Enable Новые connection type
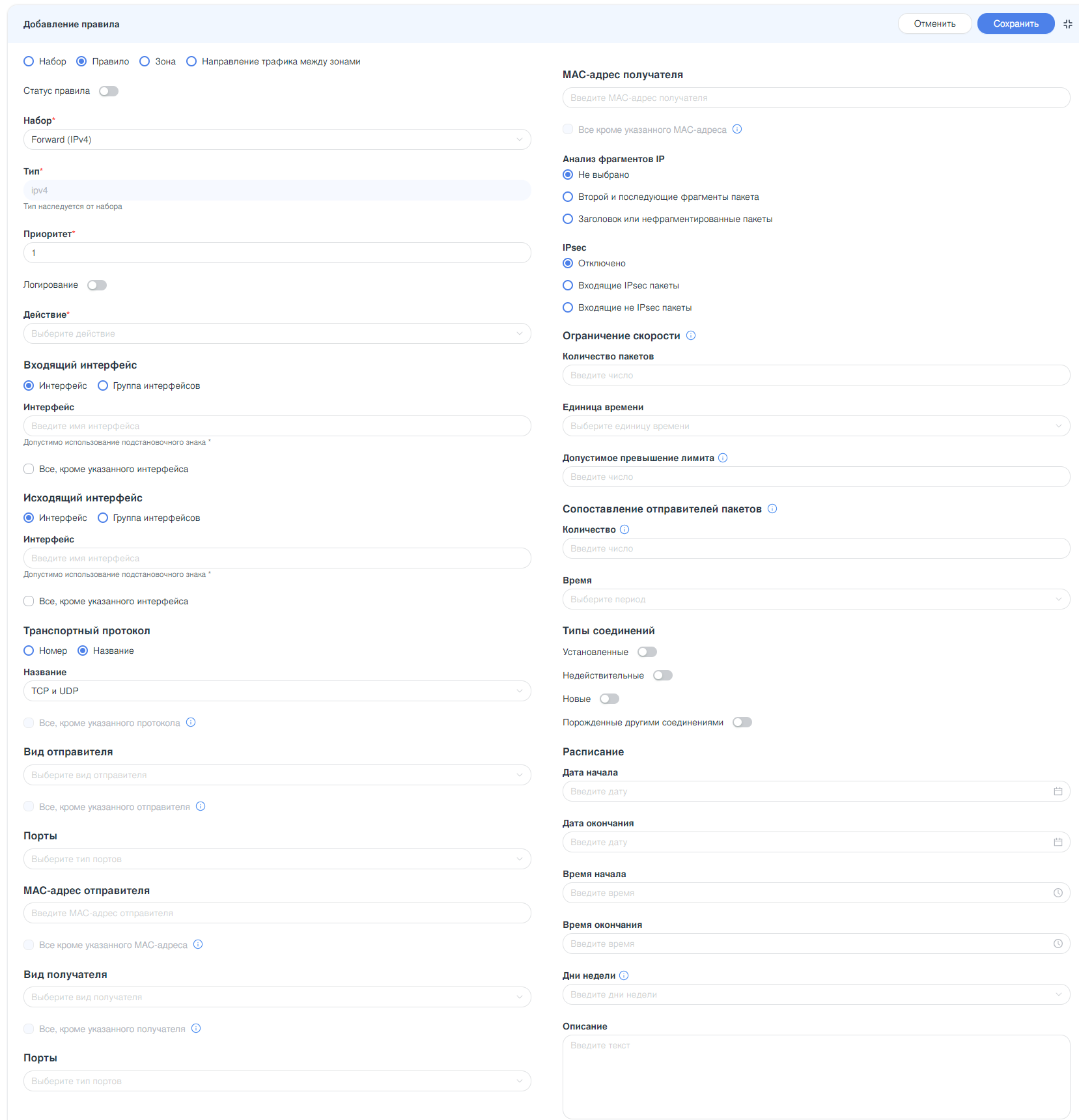This screenshot has width=1079, height=1120. 610,699
